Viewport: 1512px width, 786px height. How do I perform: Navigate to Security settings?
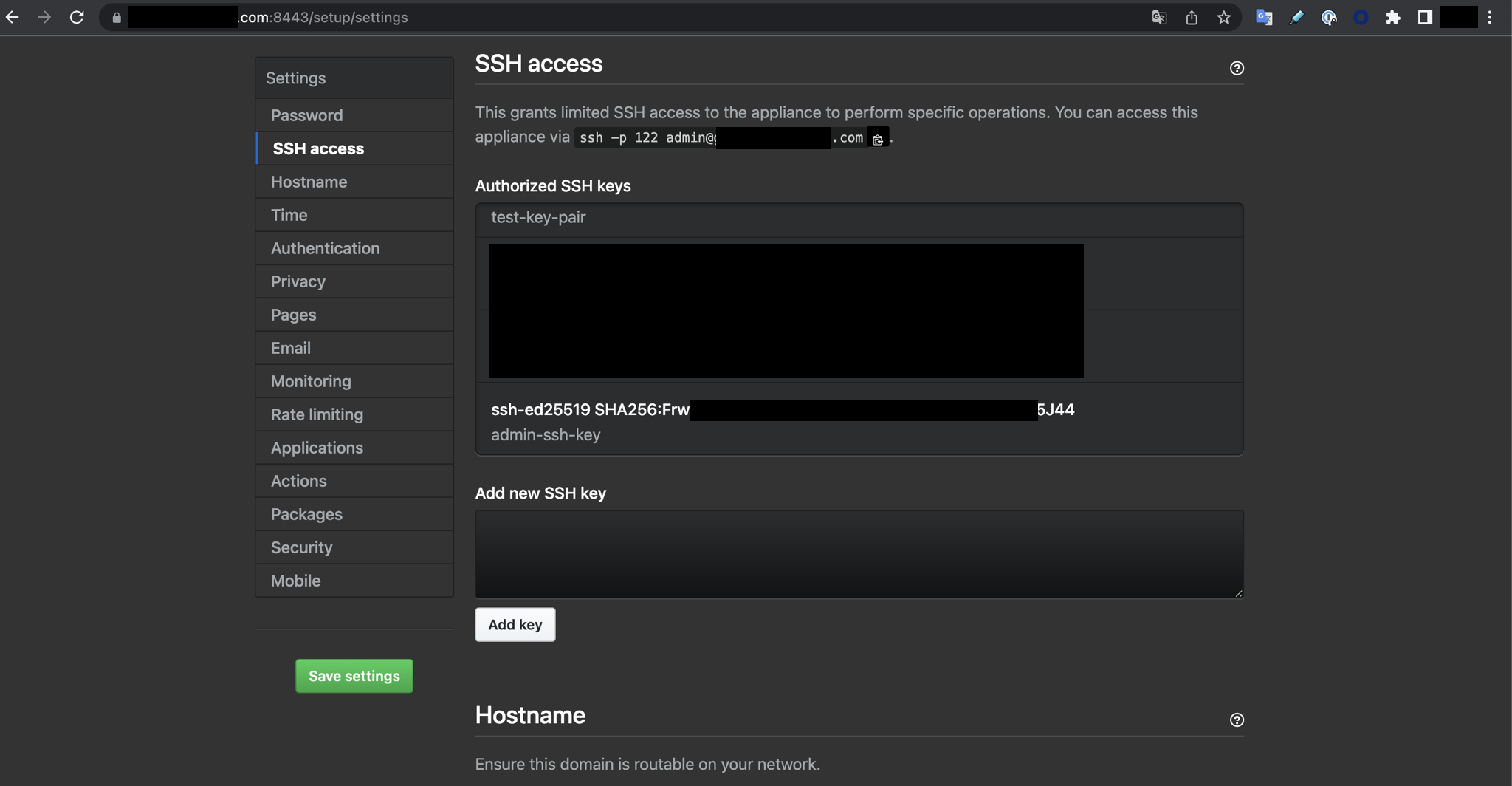click(x=301, y=547)
